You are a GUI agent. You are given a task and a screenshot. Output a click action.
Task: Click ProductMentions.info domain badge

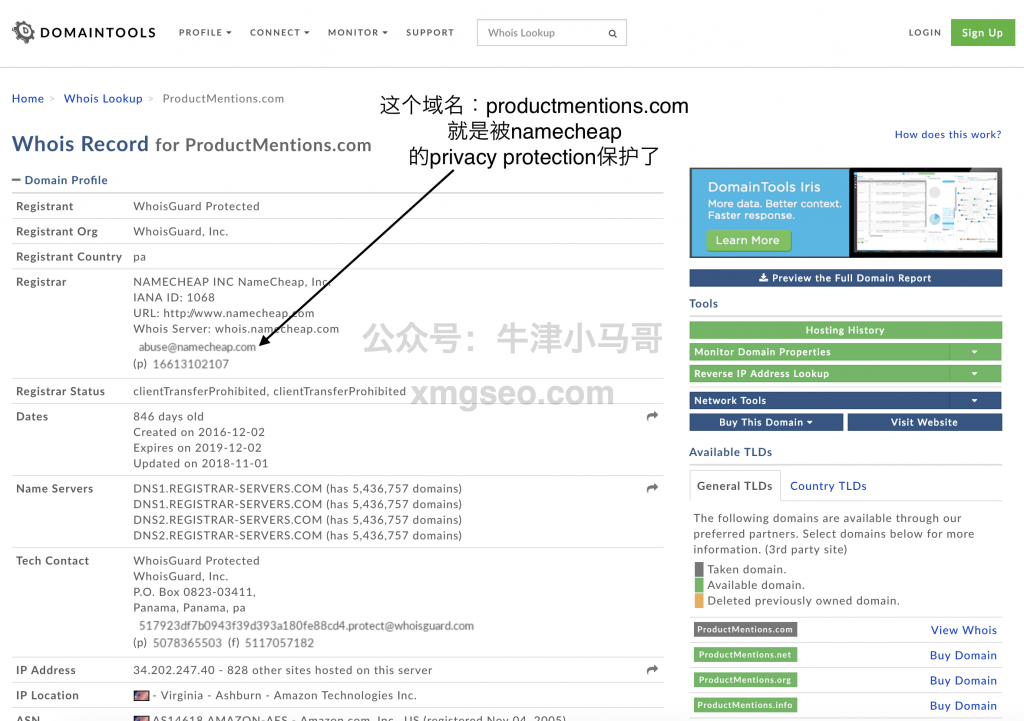coord(745,705)
